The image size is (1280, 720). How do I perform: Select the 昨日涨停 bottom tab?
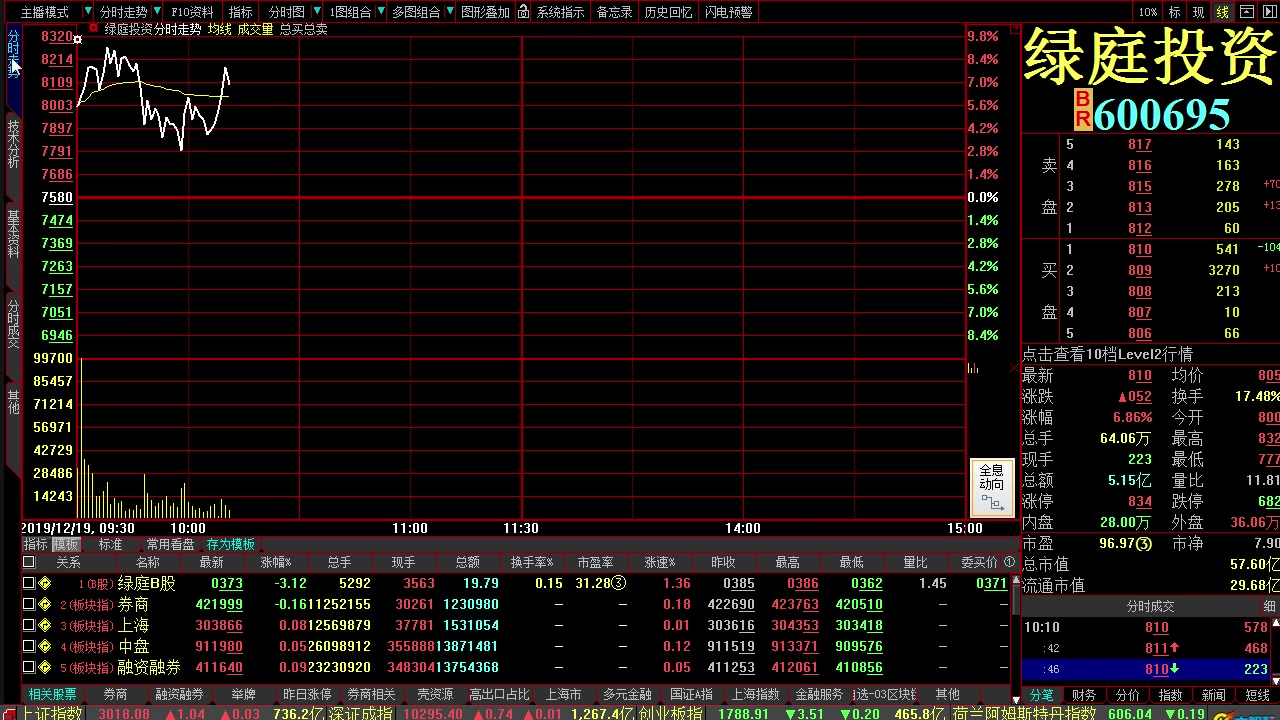coord(307,694)
